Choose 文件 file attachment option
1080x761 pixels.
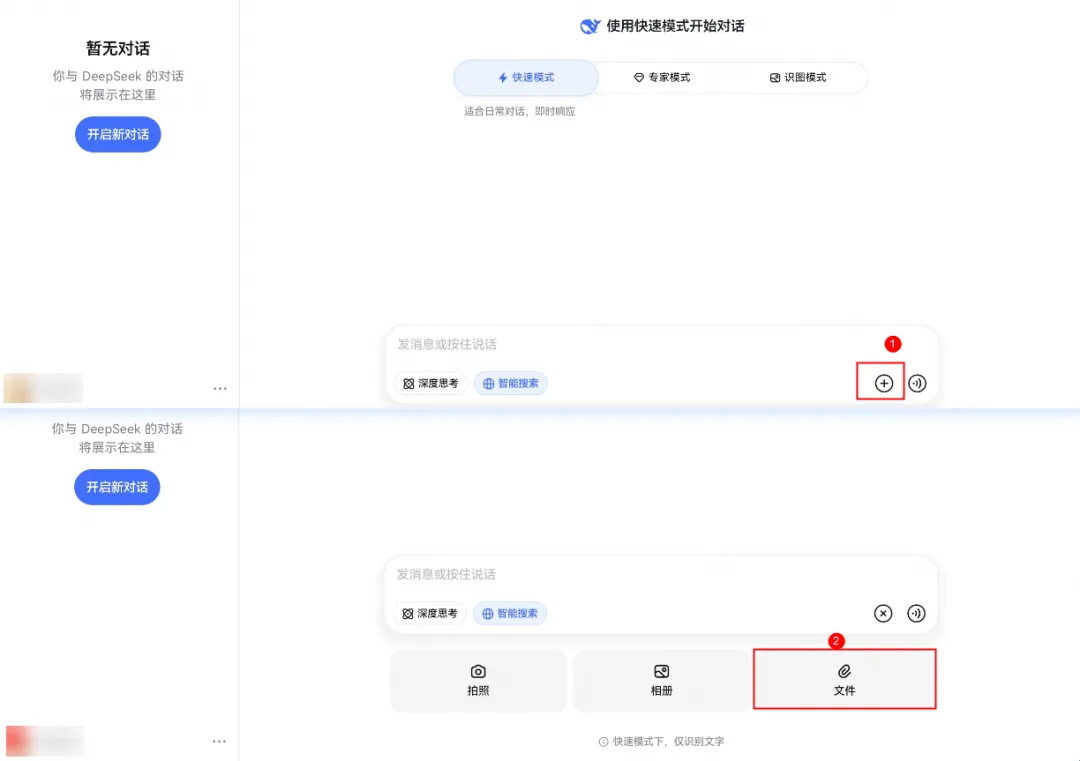(x=844, y=680)
